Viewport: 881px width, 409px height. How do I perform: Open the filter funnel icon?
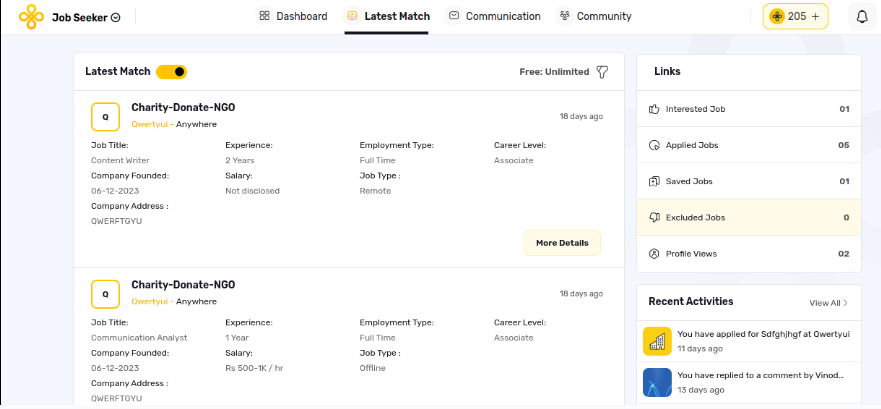point(602,72)
